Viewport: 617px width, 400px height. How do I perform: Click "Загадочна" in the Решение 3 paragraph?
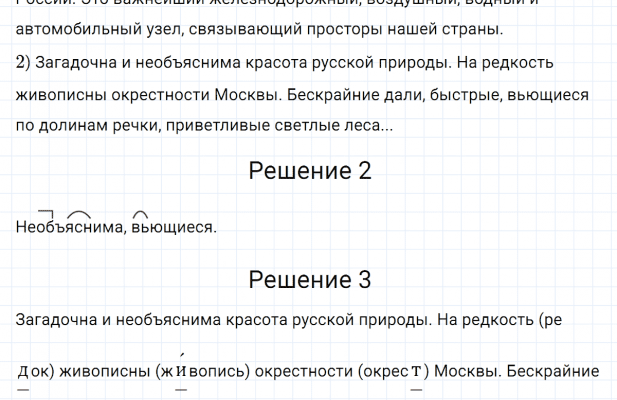(x=54, y=321)
